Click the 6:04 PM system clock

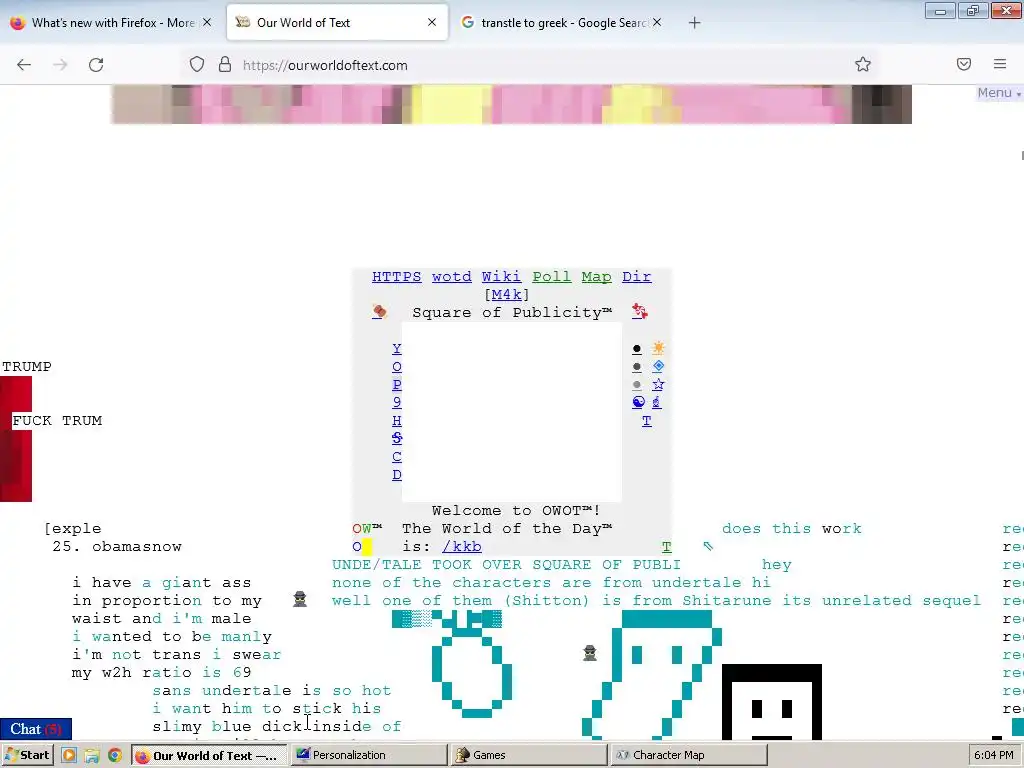[x=993, y=756]
